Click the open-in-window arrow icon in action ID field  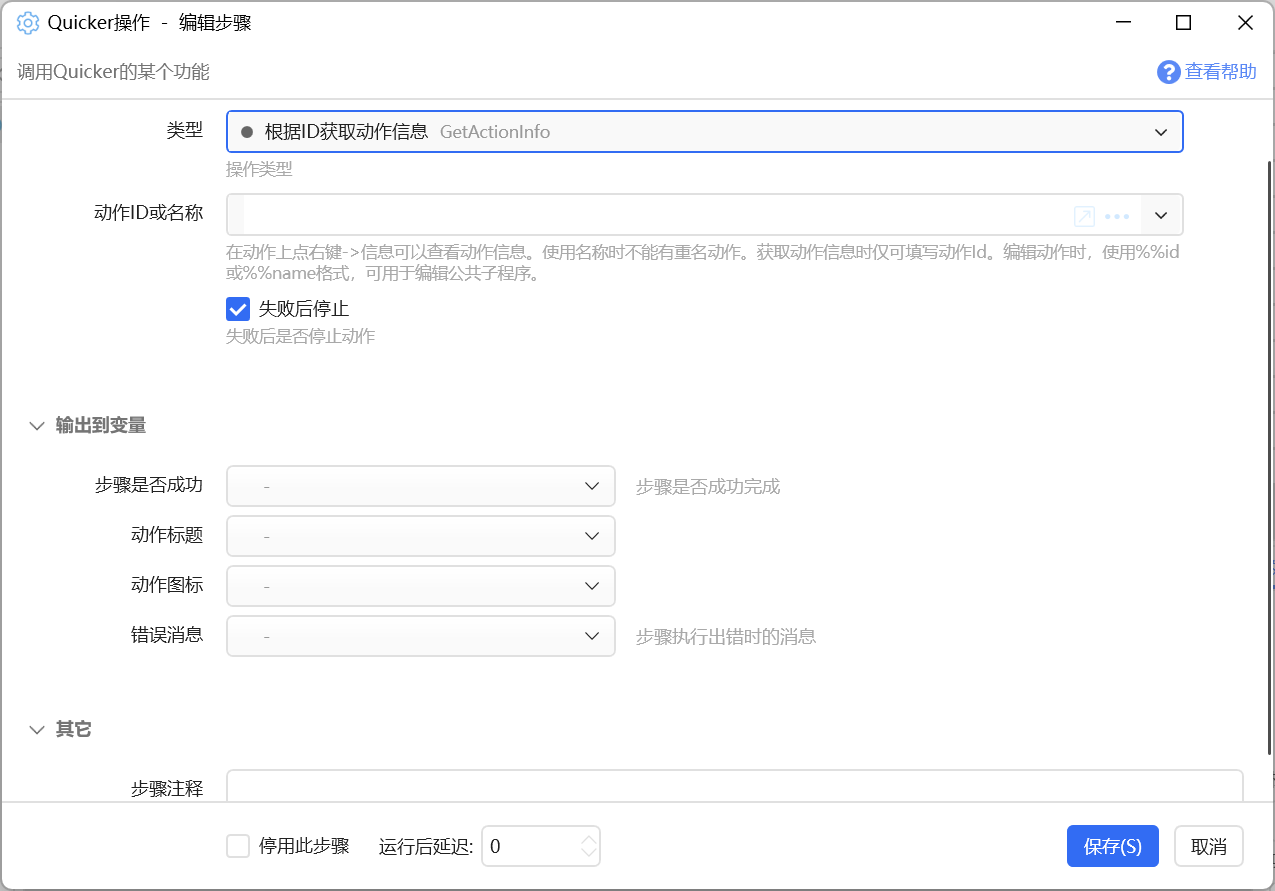pyautogui.click(x=1084, y=216)
